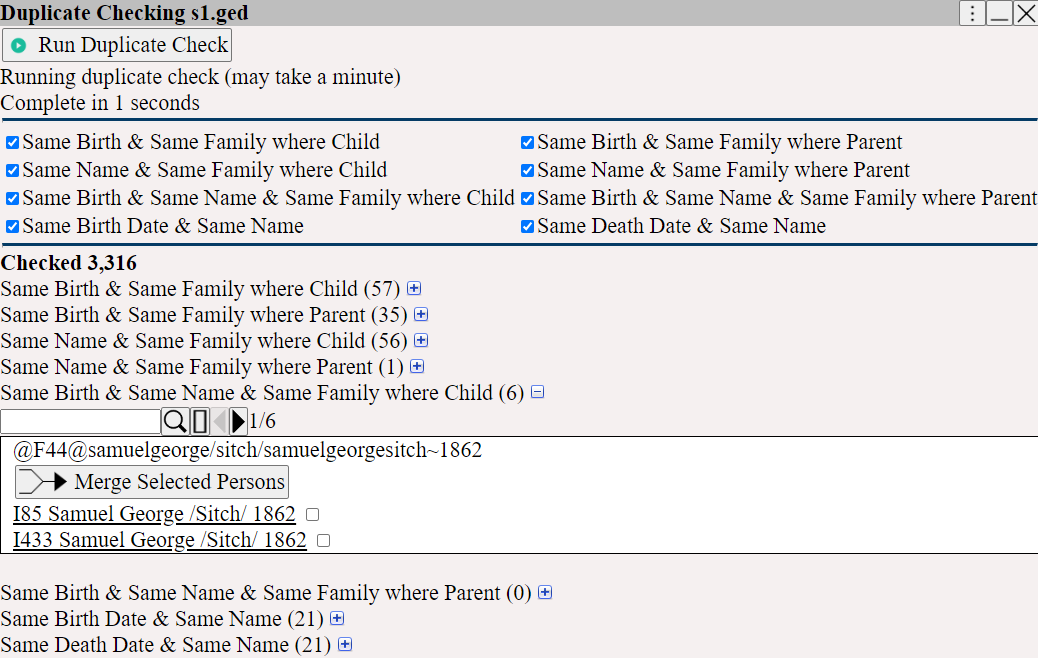Click the rectangle icon beside the search magnifier
This screenshot has width=1038, height=658.
click(x=199, y=421)
